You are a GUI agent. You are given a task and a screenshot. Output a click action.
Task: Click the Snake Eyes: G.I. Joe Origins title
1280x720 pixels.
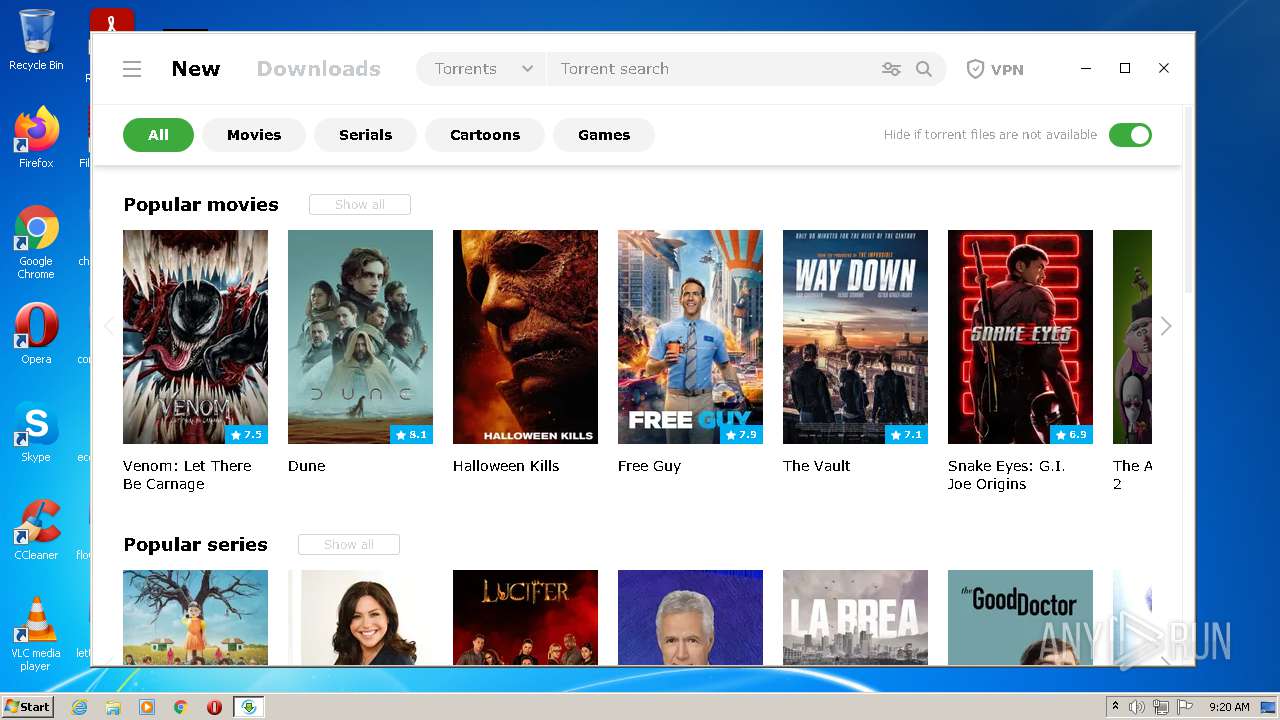tap(1006, 475)
